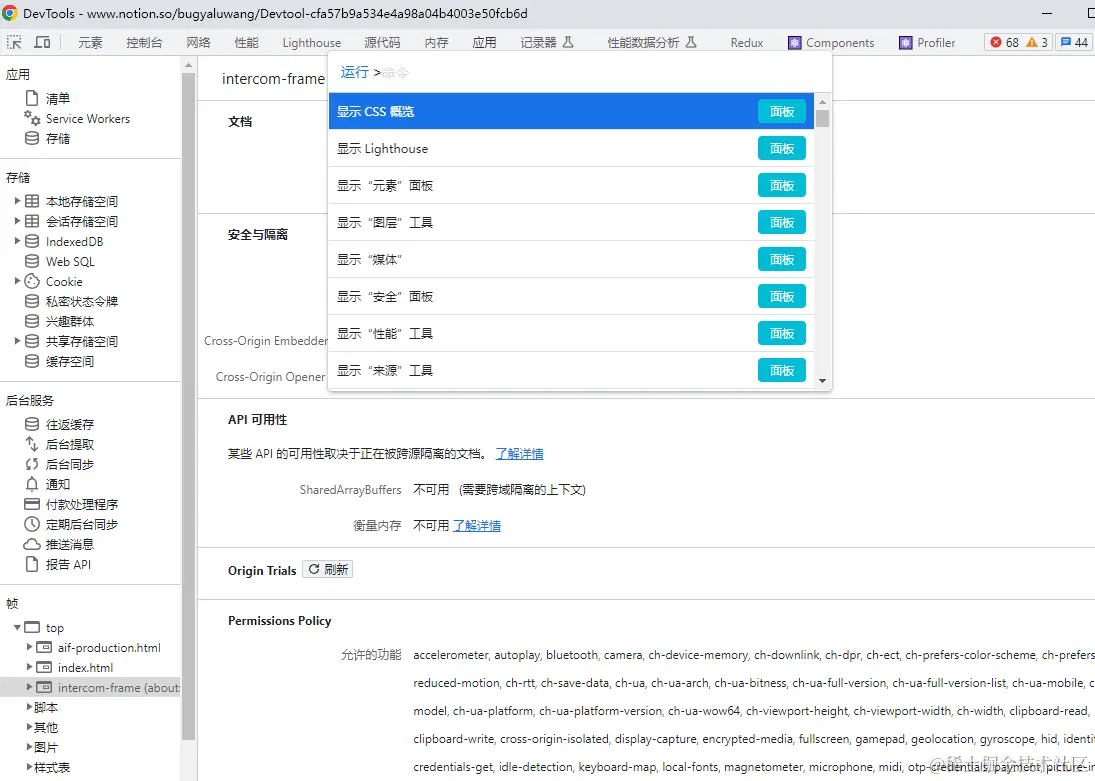Click the 刷新 button beside Origin Trials
This screenshot has height=781, width=1095.
(x=328, y=569)
